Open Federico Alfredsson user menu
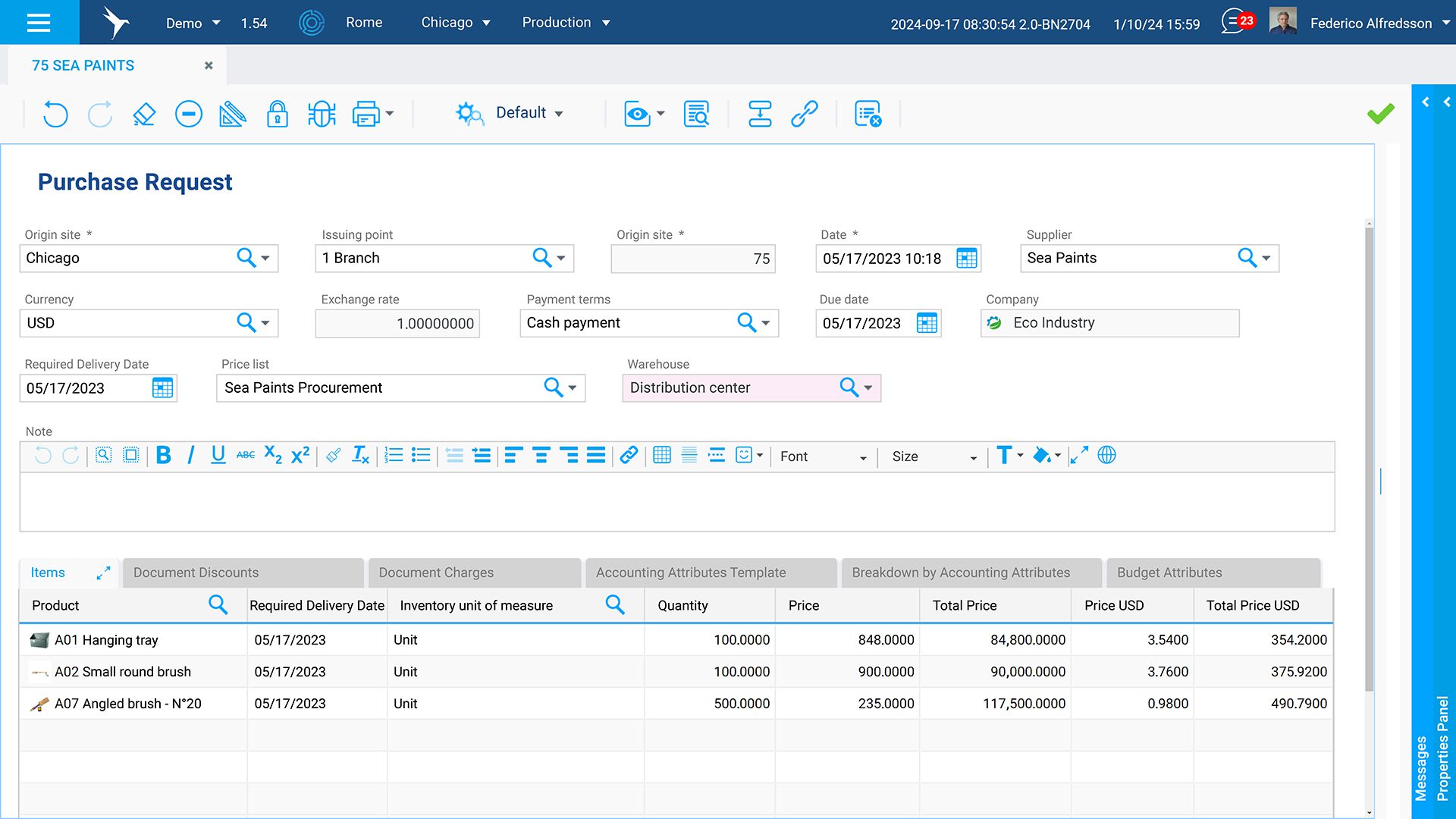Image resolution: width=1456 pixels, height=819 pixels. [1370, 23]
